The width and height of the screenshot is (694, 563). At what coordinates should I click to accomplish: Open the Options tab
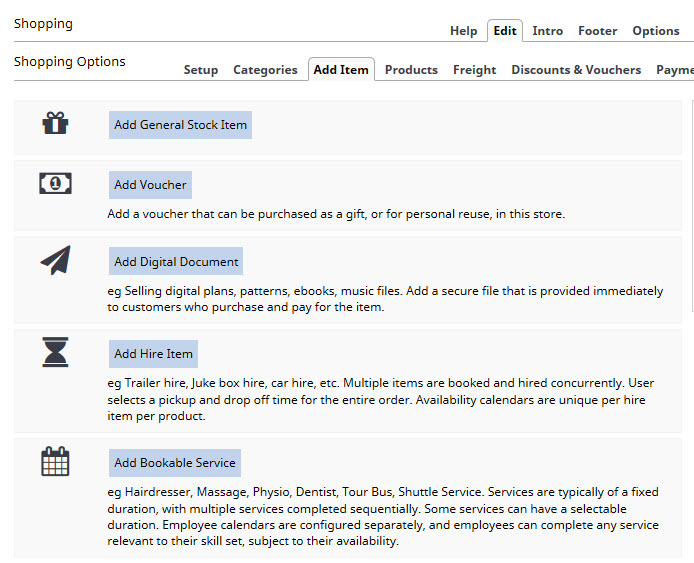coord(655,31)
